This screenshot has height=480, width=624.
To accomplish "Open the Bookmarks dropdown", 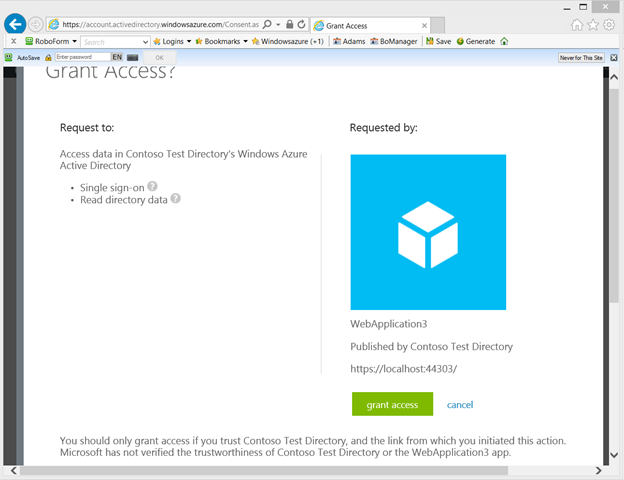I will [222, 41].
